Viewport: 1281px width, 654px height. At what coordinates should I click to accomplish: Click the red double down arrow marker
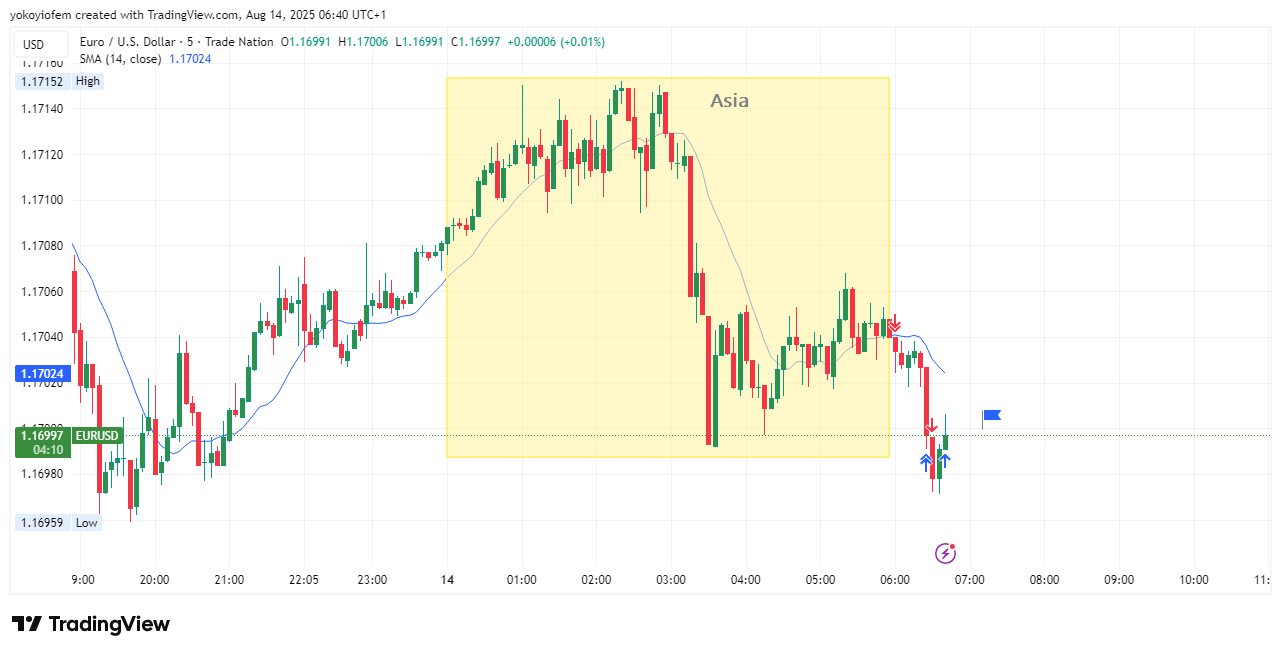click(x=895, y=324)
